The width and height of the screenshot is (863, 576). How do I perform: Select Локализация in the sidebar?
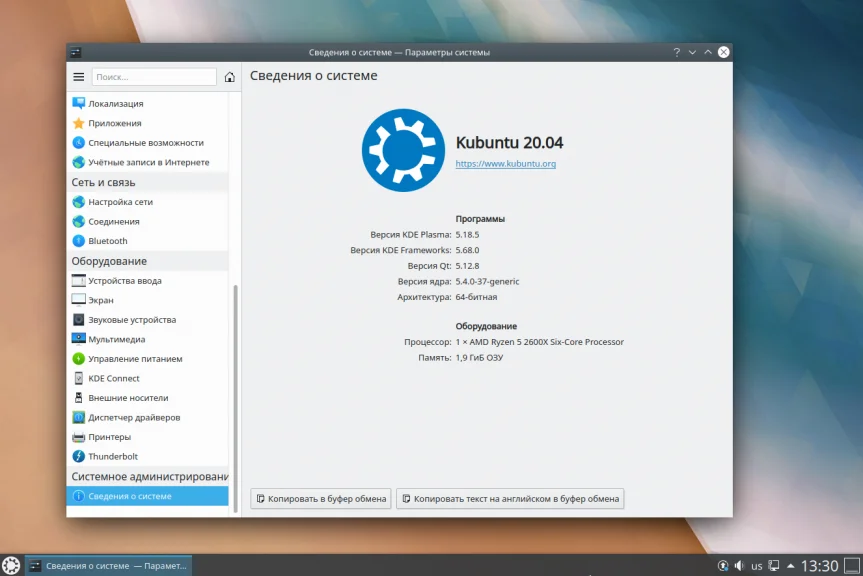click(148, 103)
